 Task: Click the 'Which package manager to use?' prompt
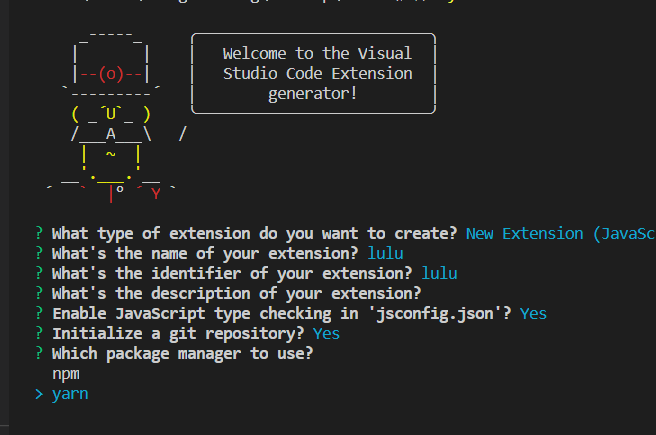coord(184,353)
